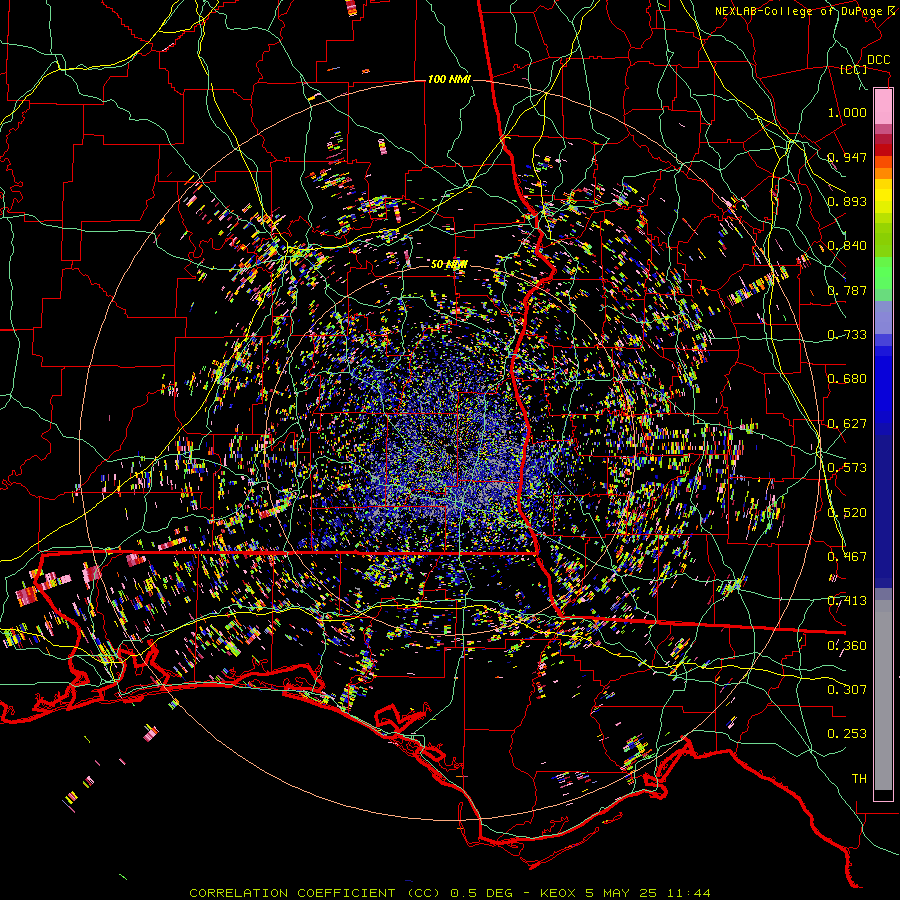Select the 0.307 scale value
The width and height of the screenshot is (900, 900).
pos(847,690)
